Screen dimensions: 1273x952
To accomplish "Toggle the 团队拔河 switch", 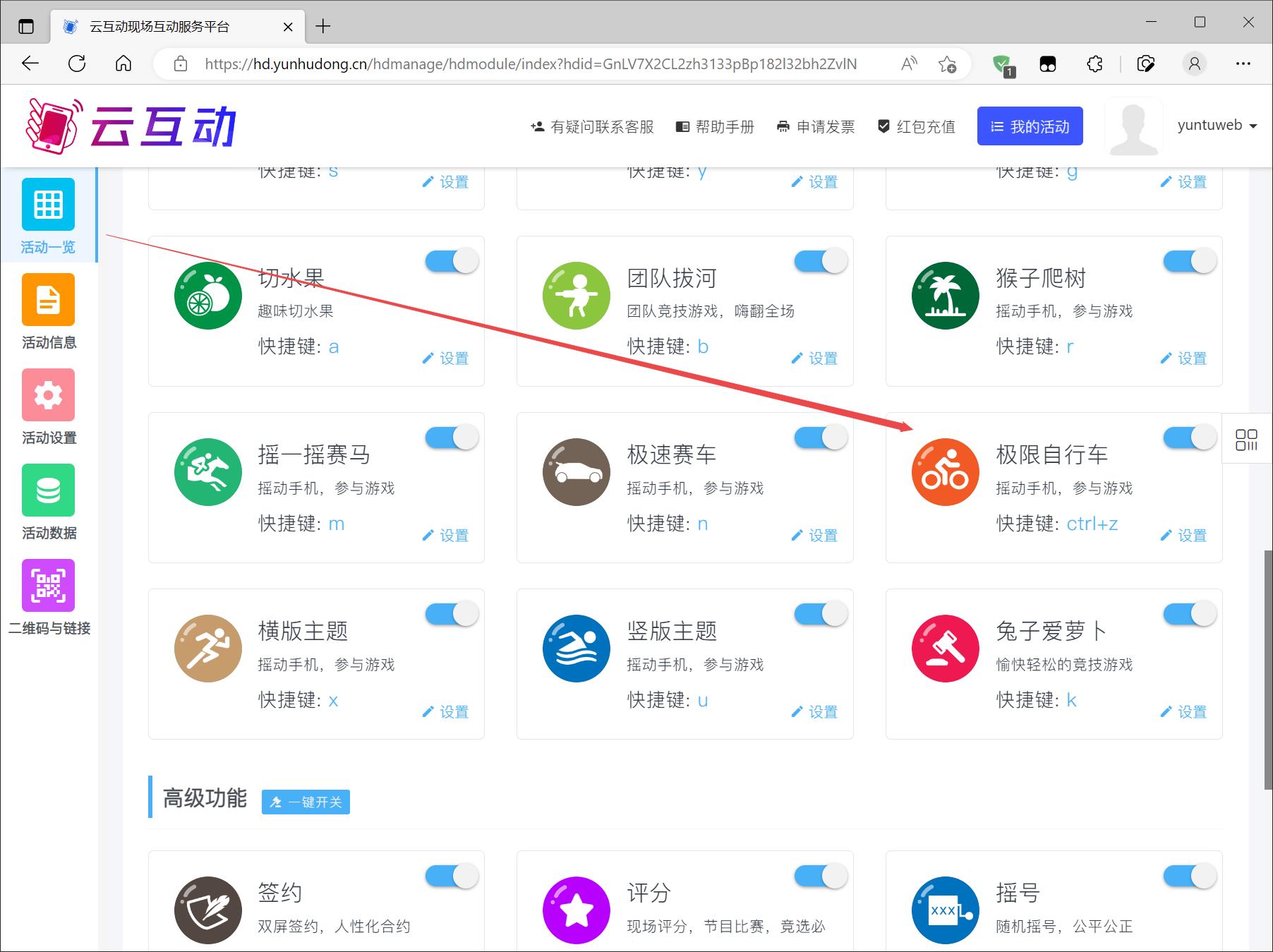I will point(821,261).
